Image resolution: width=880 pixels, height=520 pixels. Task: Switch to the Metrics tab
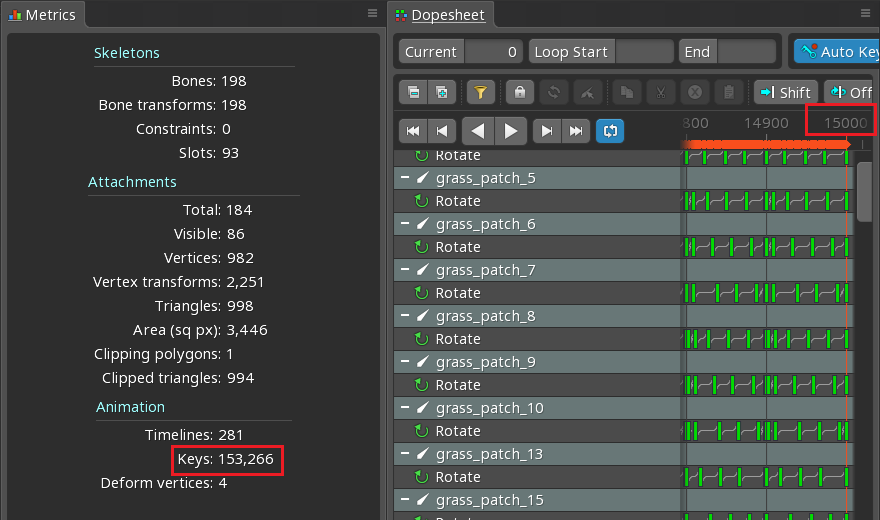tap(43, 15)
